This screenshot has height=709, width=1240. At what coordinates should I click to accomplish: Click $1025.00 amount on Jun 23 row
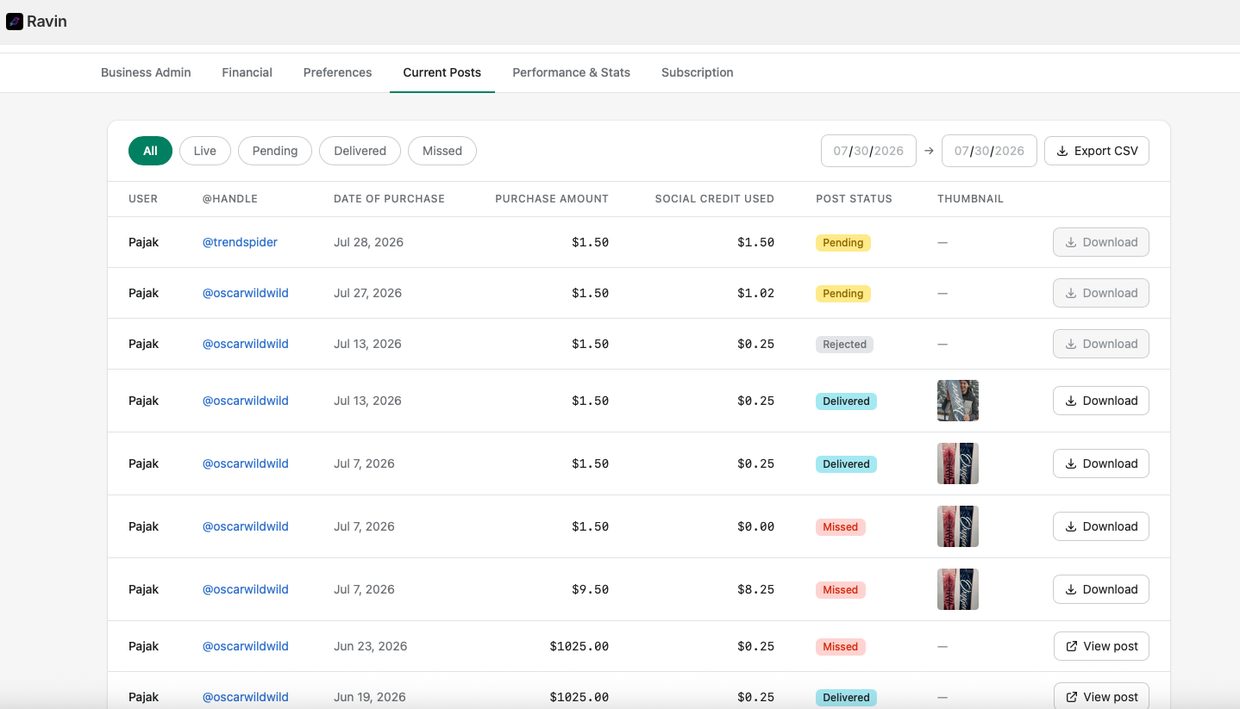[579, 646]
